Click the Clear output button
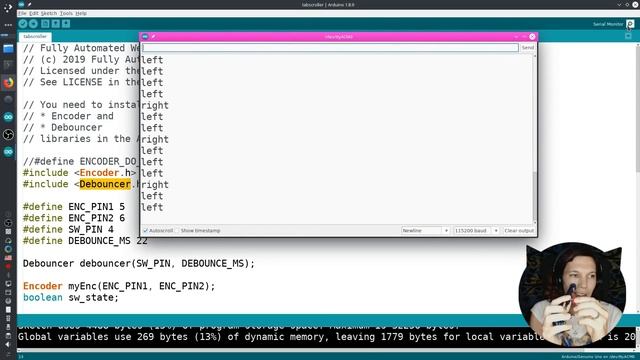Image resolution: width=640 pixels, height=360 pixels. coord(519,231)
